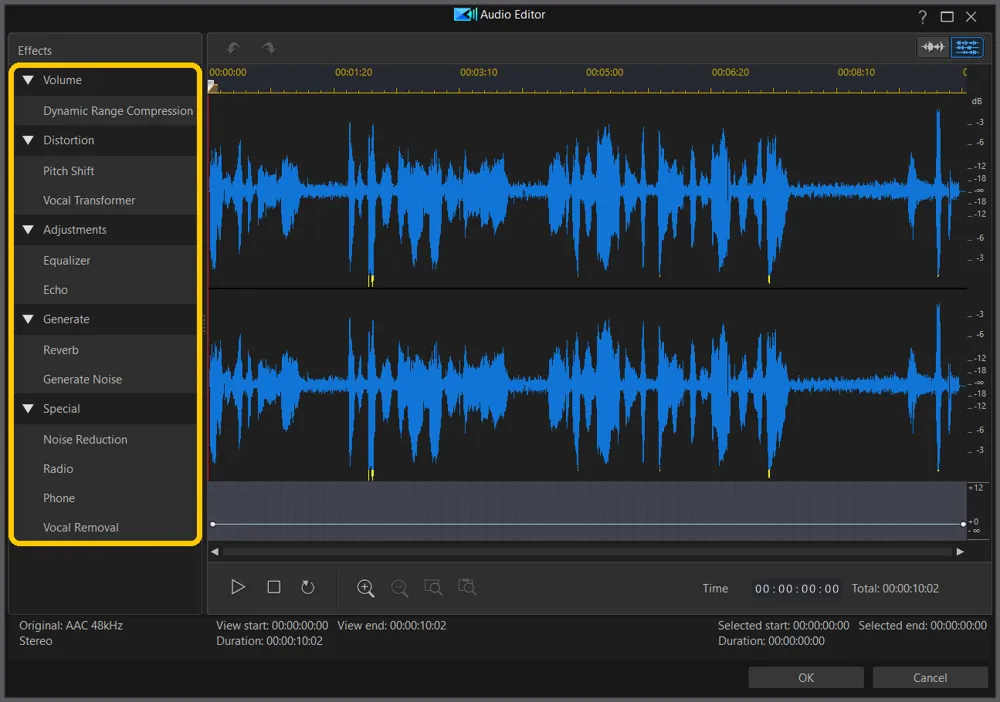1000x702 pixels.
Task: Collapse the Adjustments effects group
Action: click(28, 230)
